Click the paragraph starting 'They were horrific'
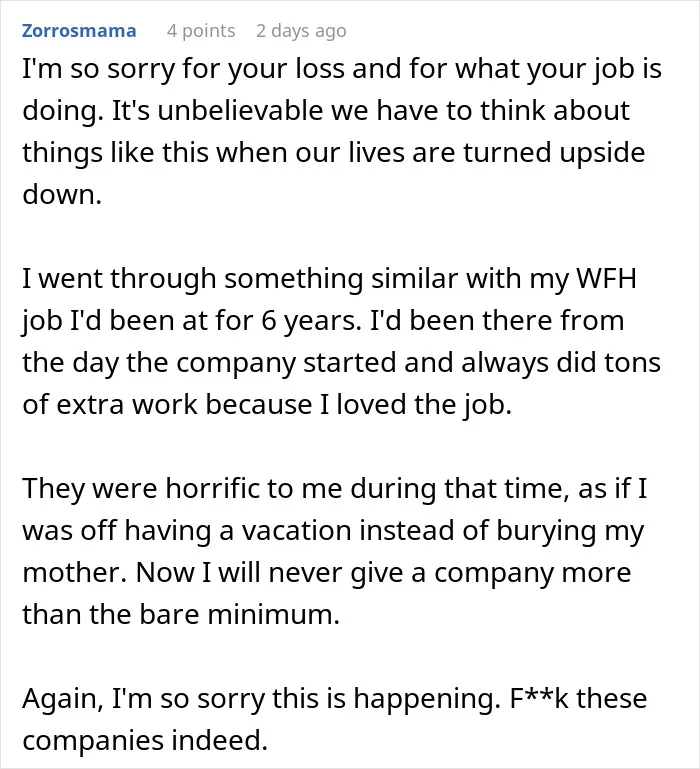The height and width of the screenshot is (769, 700). (x=335, y=551)
